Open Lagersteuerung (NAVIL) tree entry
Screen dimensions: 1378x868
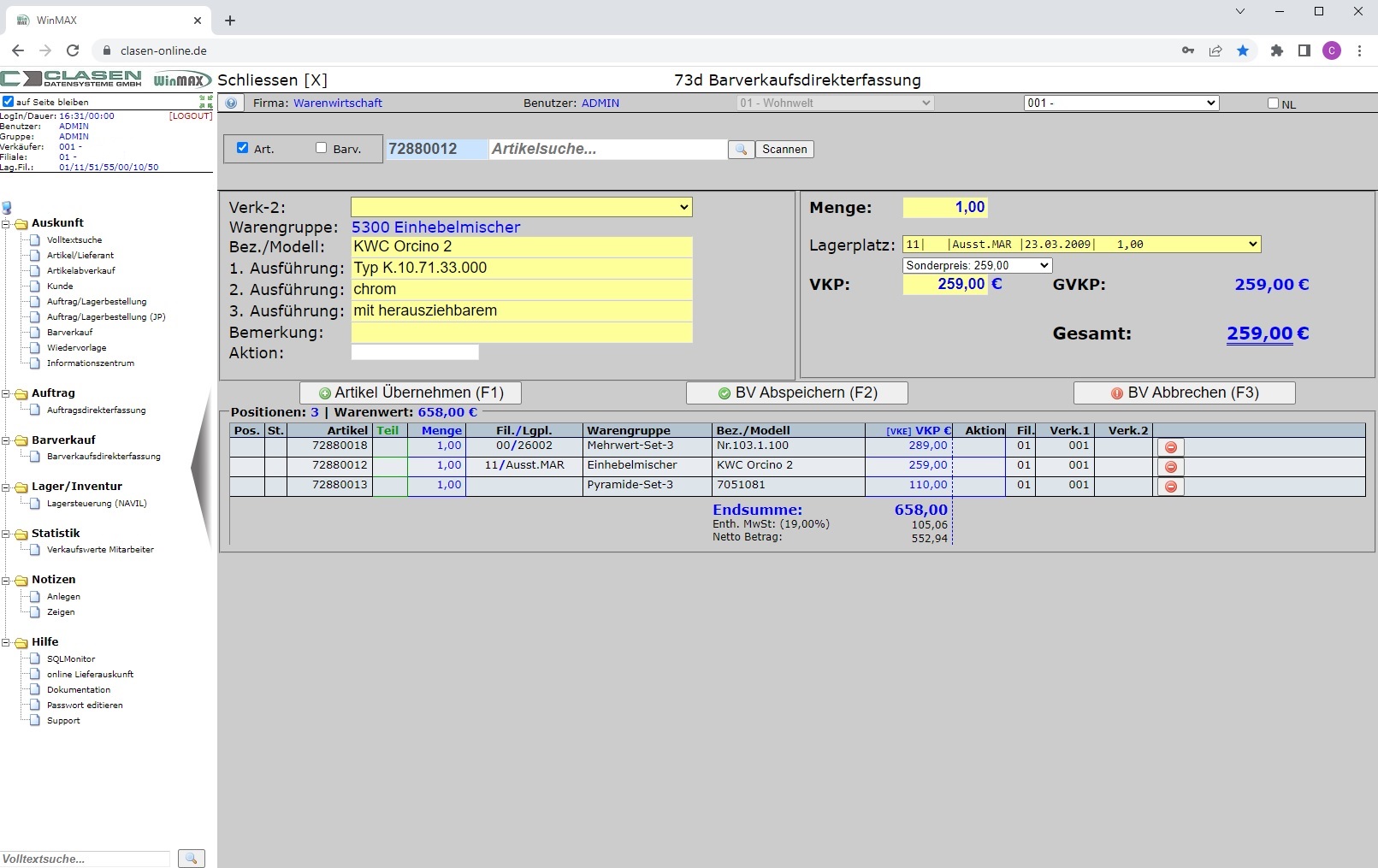[97, 504]
